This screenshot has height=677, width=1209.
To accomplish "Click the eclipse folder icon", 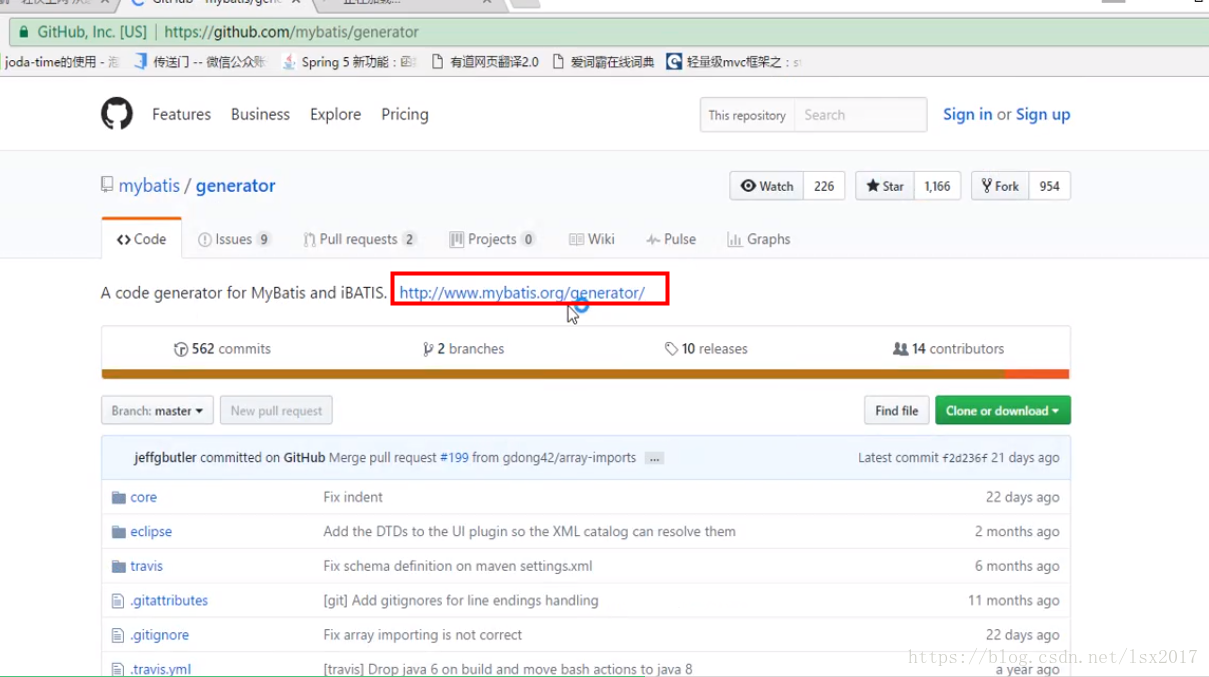I will pos(119,532).
